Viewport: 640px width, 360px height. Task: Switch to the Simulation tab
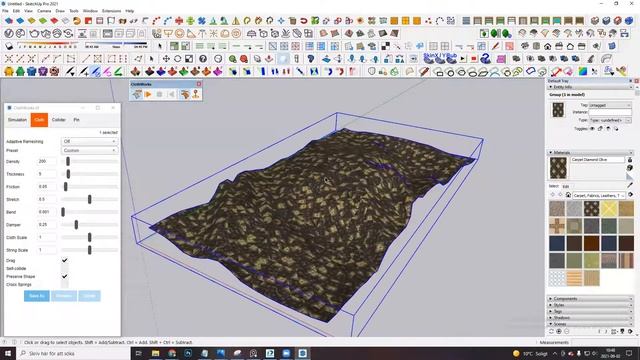pyautogui.click(x=18, y=120)
